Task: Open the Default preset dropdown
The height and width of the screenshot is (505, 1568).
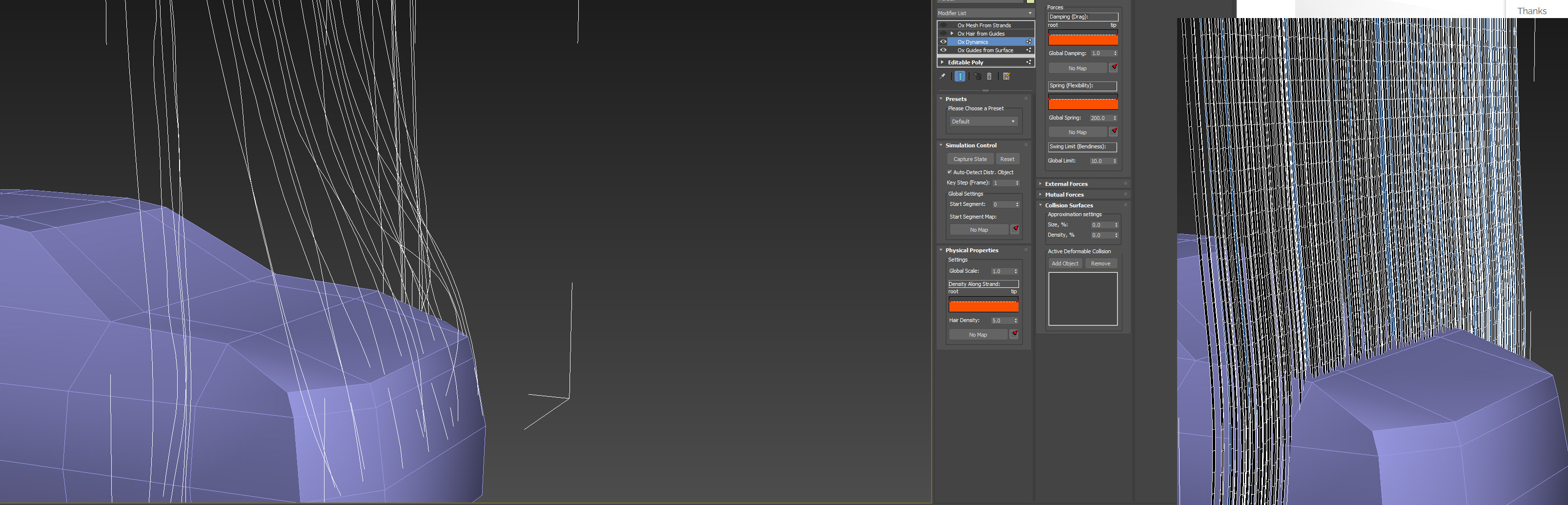Action: click(983, 121)
